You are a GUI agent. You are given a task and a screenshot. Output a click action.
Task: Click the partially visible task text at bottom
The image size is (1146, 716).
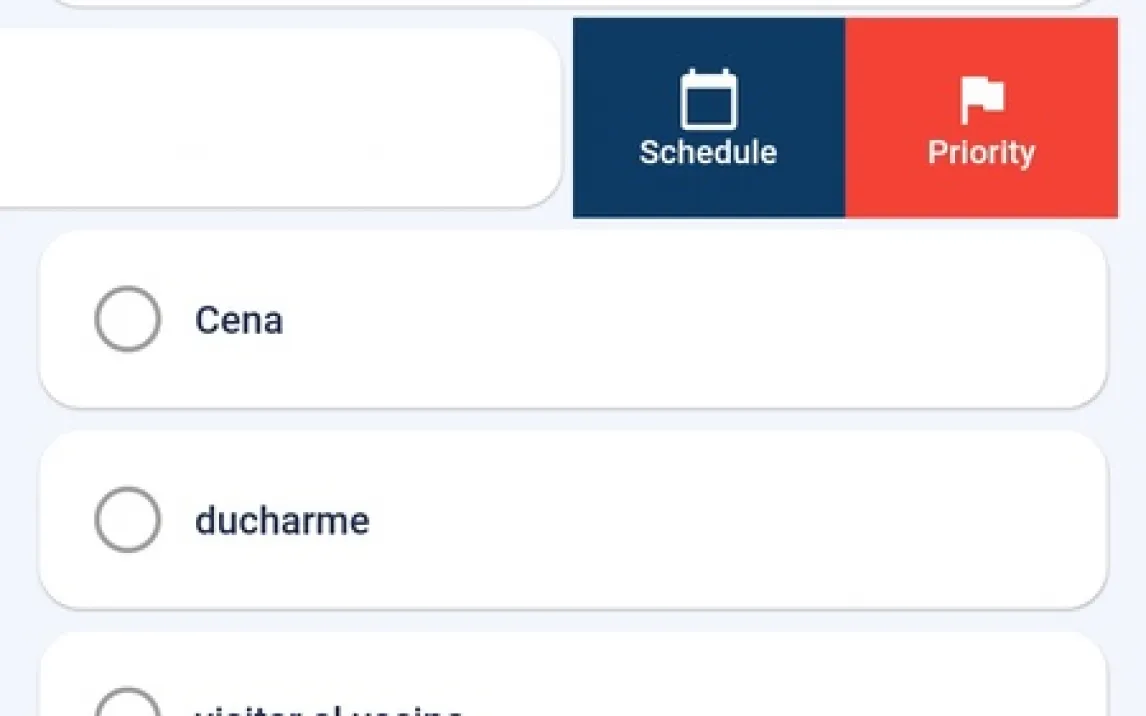(x=328, y=710)
